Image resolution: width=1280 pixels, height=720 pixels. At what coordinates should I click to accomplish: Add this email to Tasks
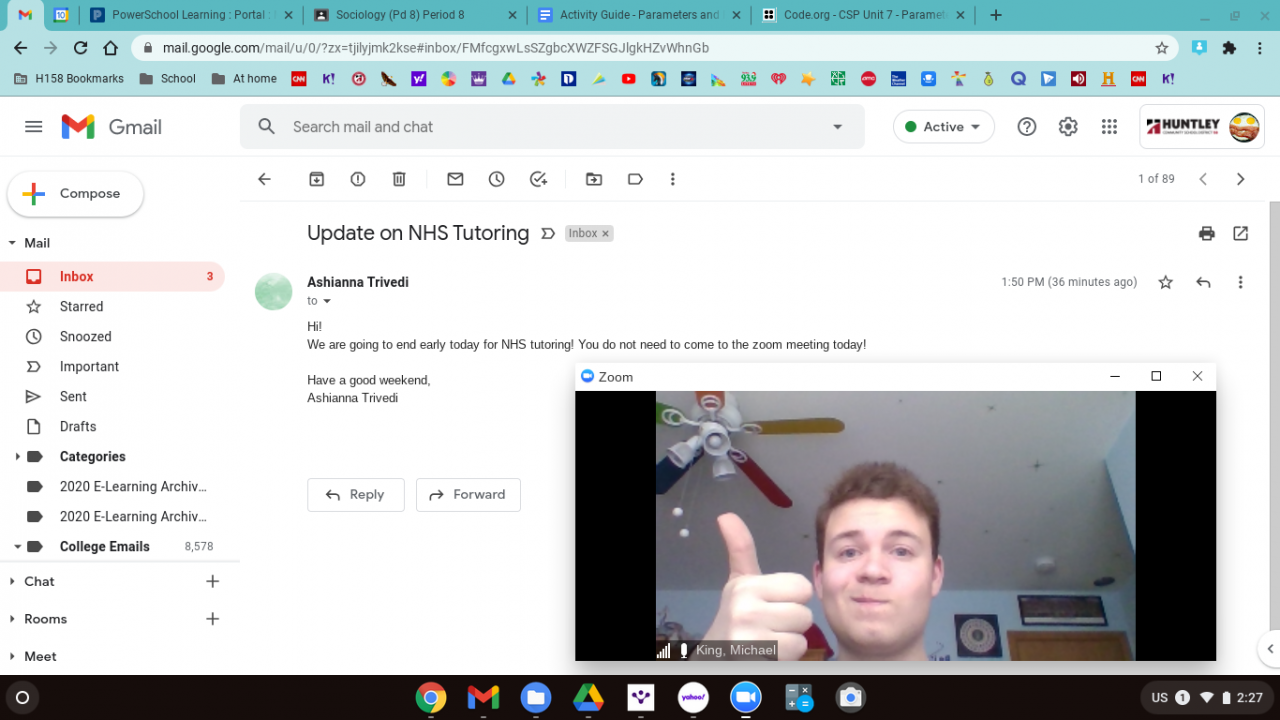point(538,179)
